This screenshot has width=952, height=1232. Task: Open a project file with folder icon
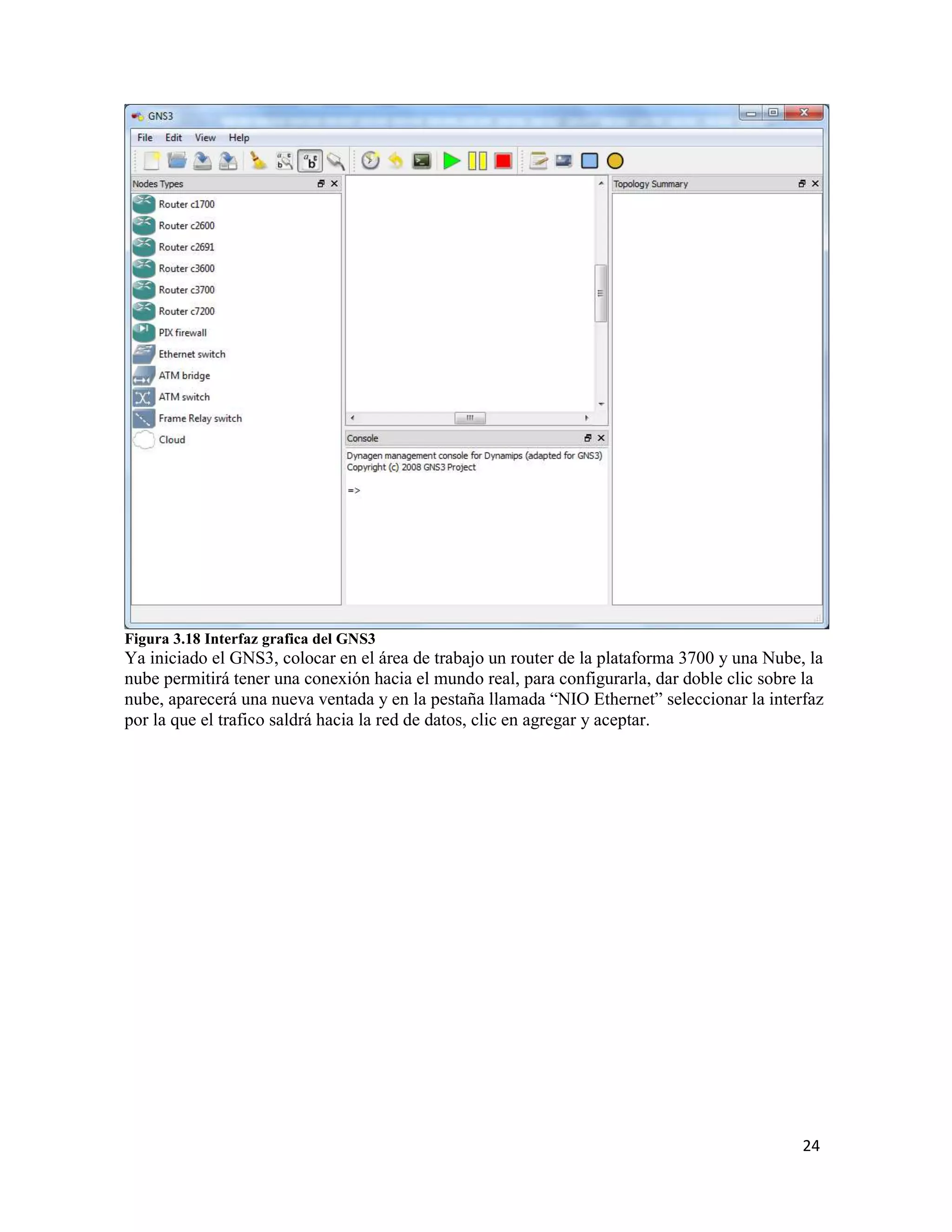pyautogui.click(x=177, y=161)
